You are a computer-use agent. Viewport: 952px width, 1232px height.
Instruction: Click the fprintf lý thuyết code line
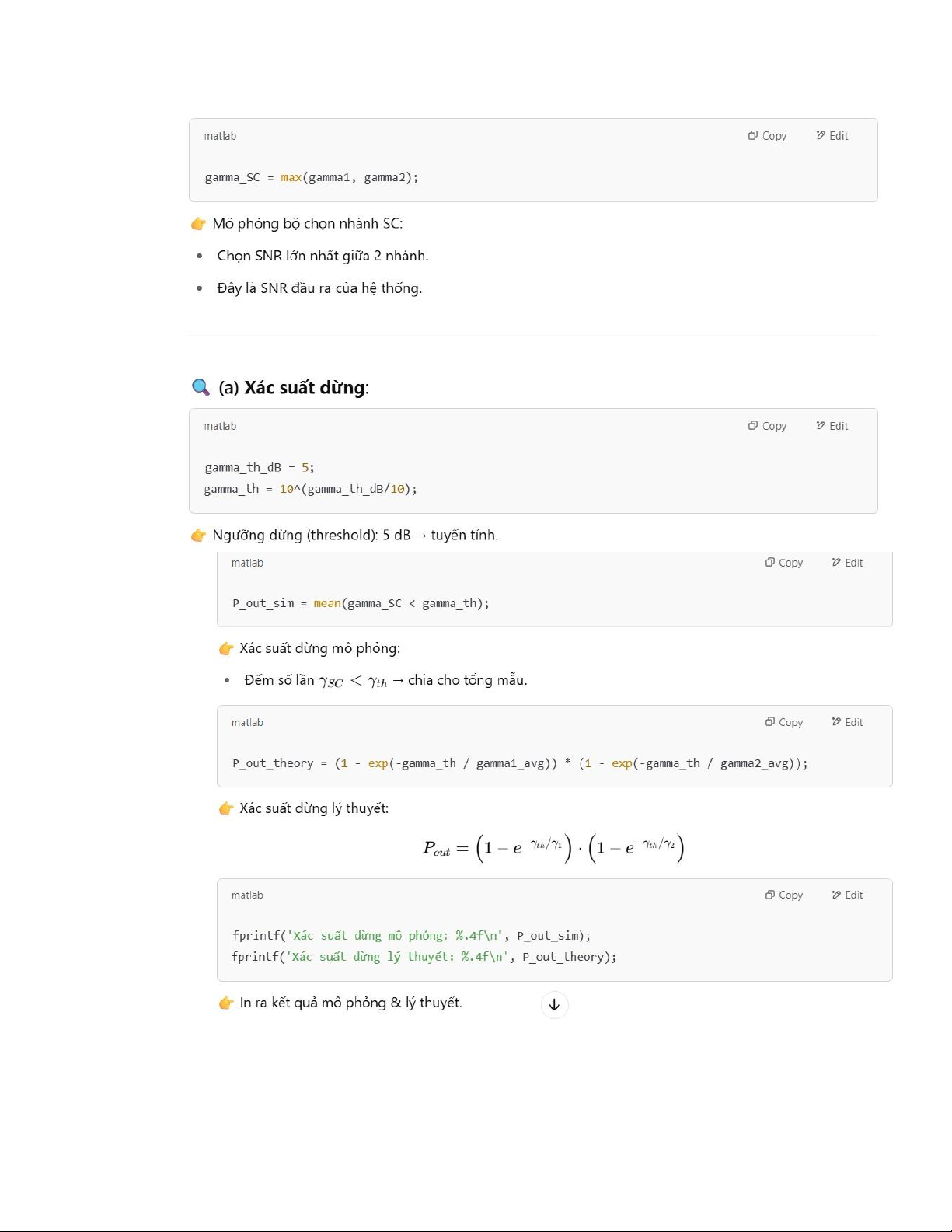click(424, 957)
